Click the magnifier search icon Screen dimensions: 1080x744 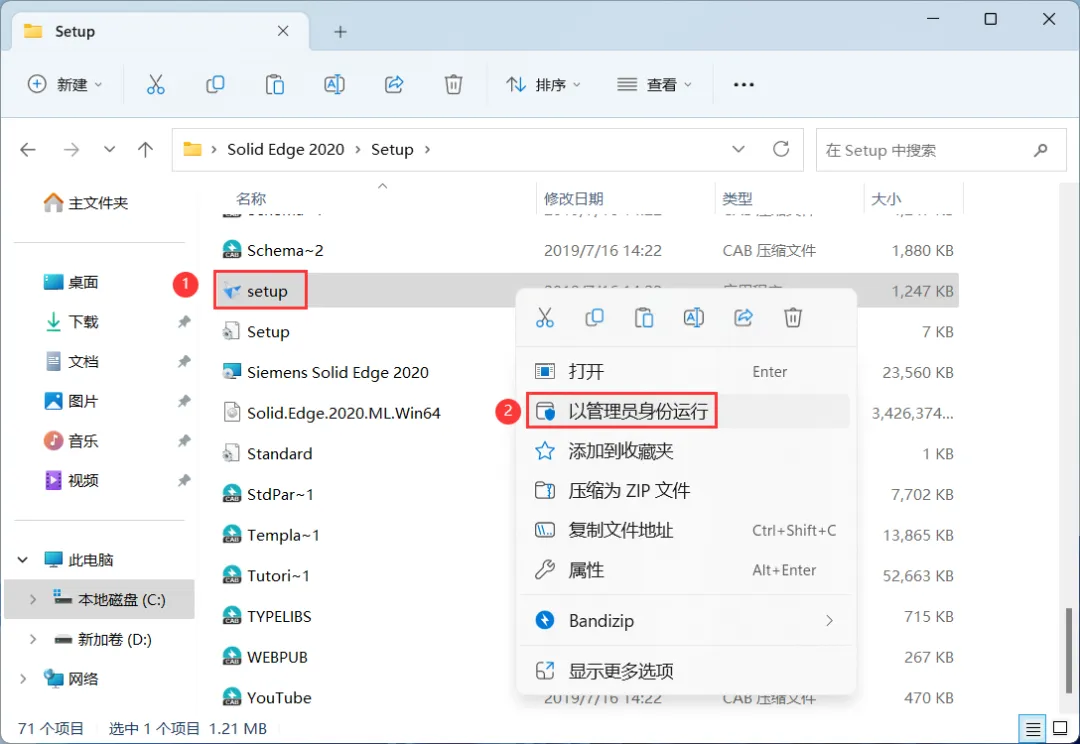[1041, 149]
